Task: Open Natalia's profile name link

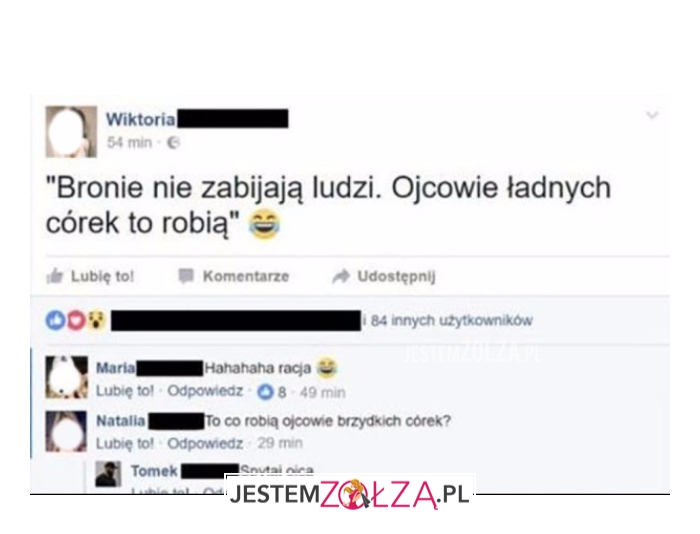Action: pyautogui.click(x=121, y=421)
